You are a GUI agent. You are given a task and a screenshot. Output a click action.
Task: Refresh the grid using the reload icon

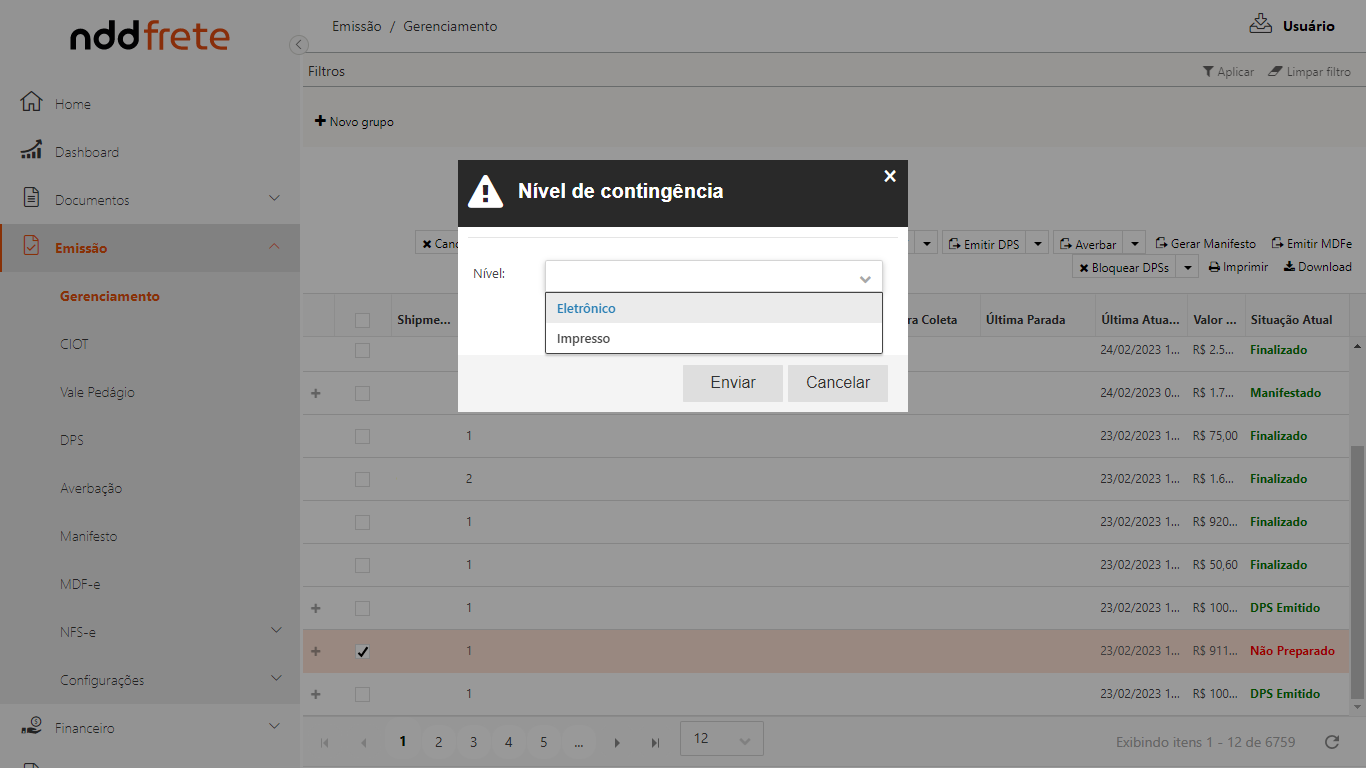[1331, 742]
